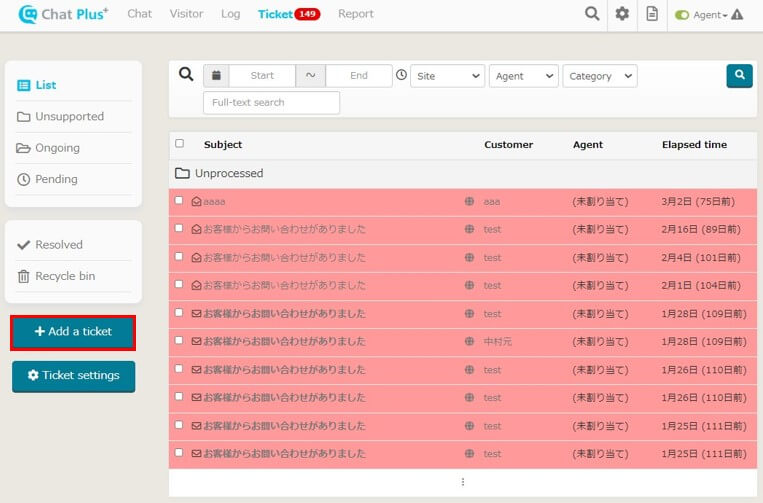Click three-dot load more below list

pos(463,482)
